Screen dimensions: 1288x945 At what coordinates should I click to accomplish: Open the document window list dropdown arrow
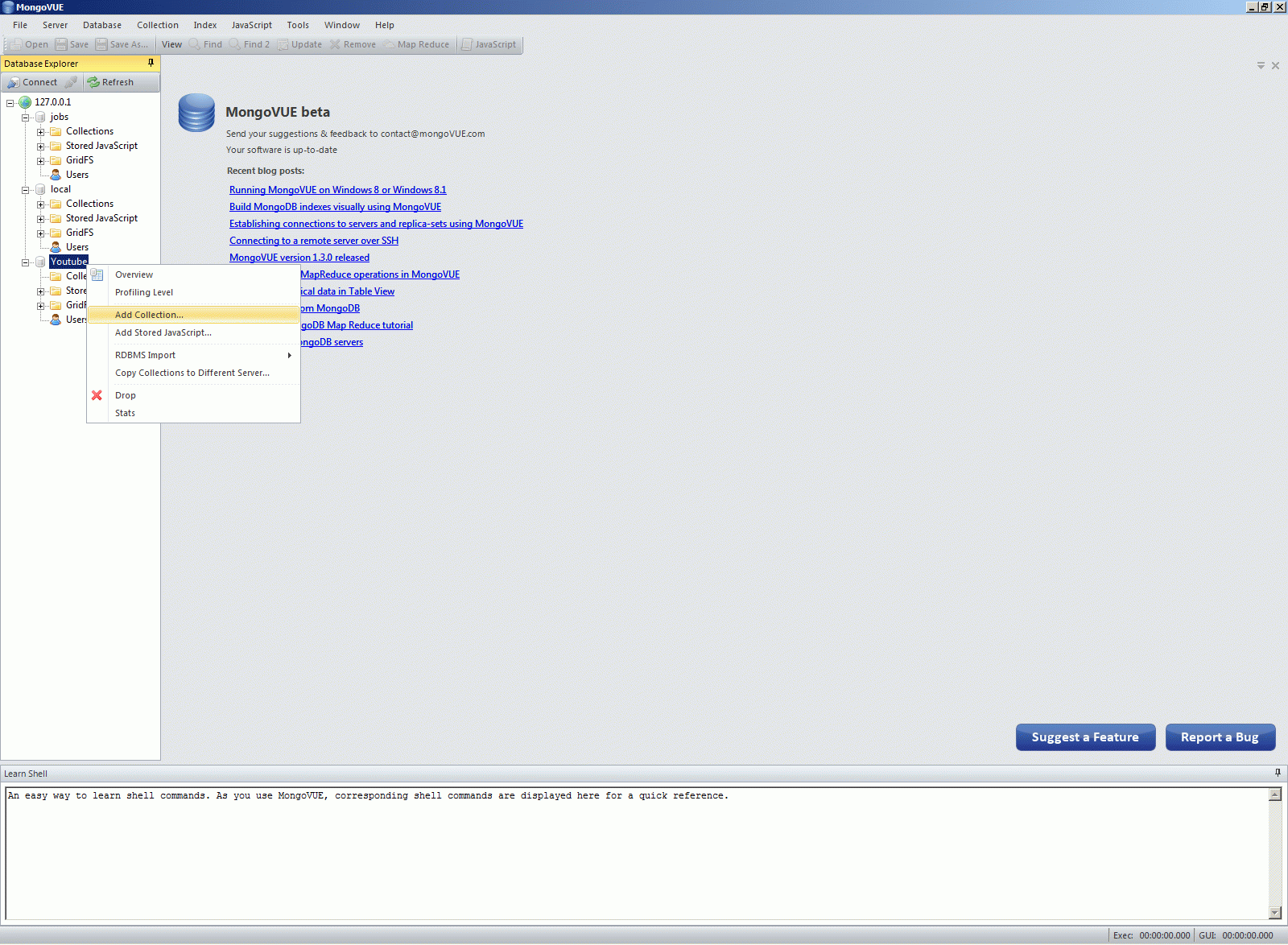(x=1261, y=65)
